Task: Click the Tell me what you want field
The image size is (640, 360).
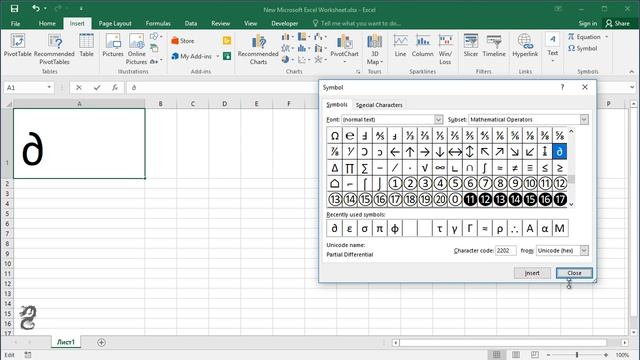Action: (356, 23)
